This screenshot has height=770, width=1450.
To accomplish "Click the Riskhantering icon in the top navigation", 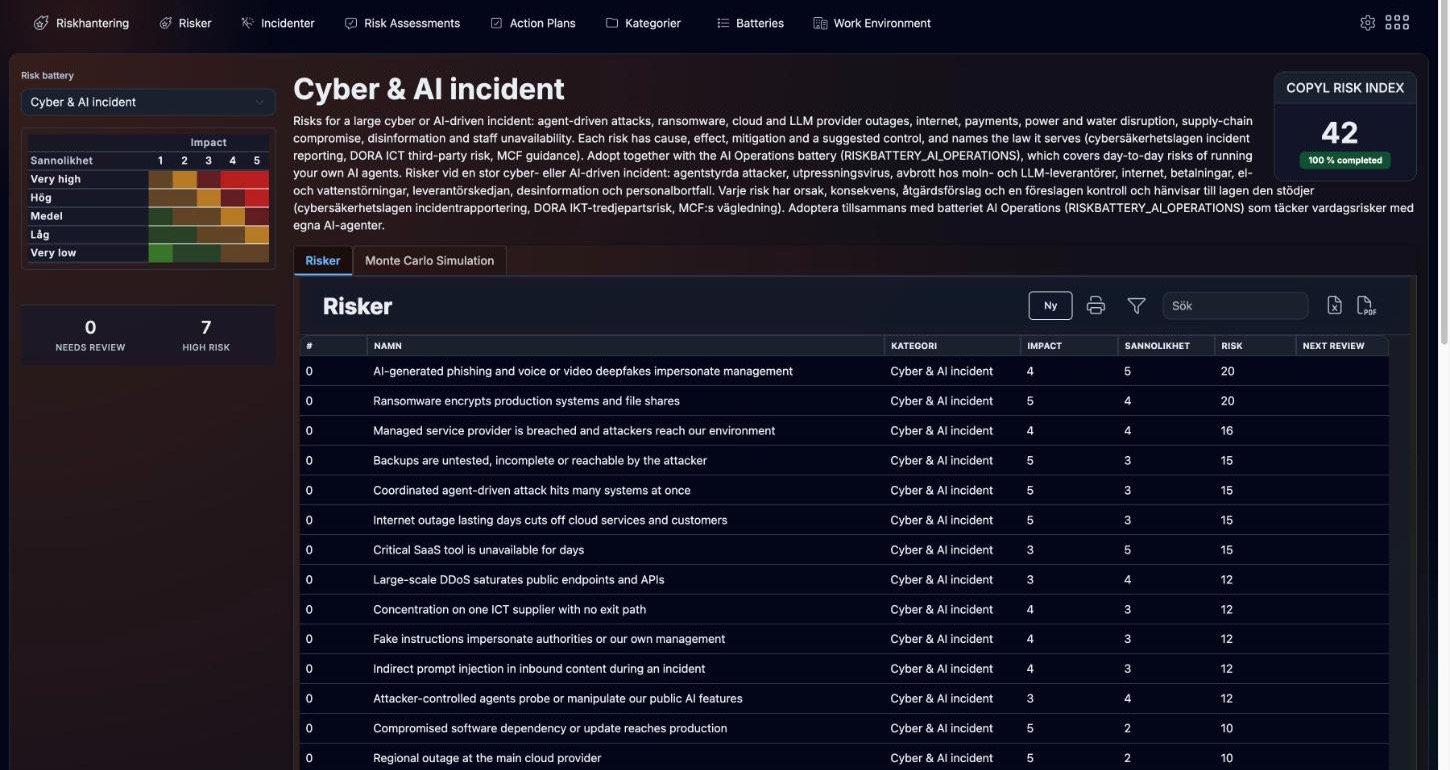I will pos(41,23).
